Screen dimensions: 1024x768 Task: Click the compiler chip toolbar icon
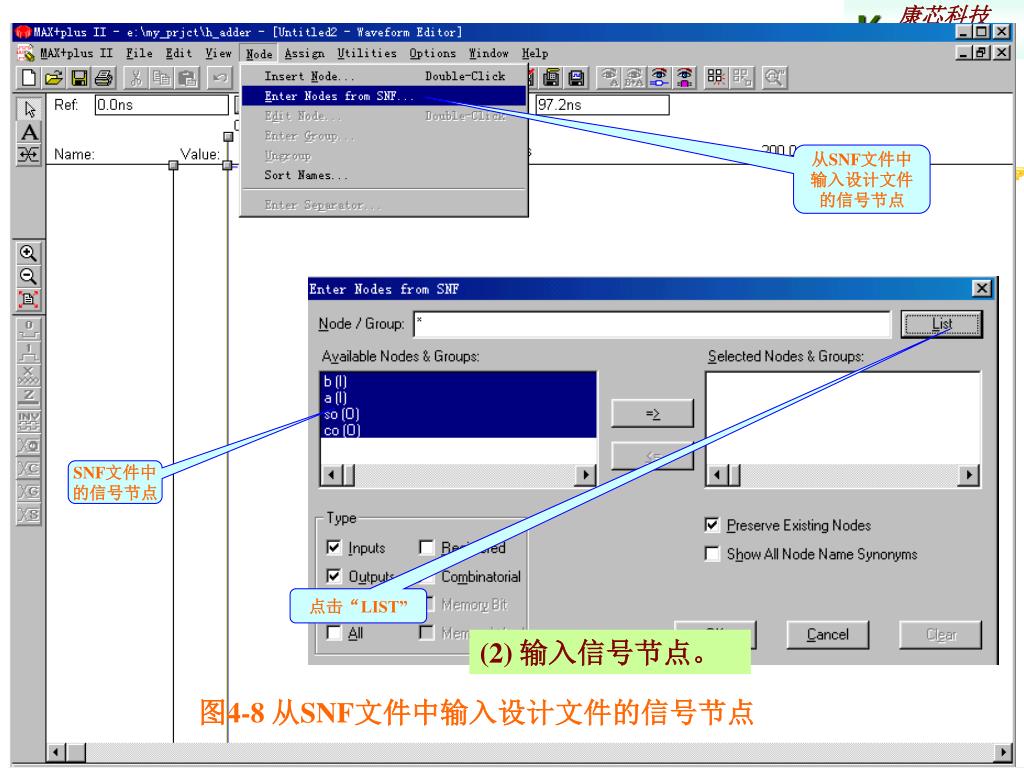point(551,78)
